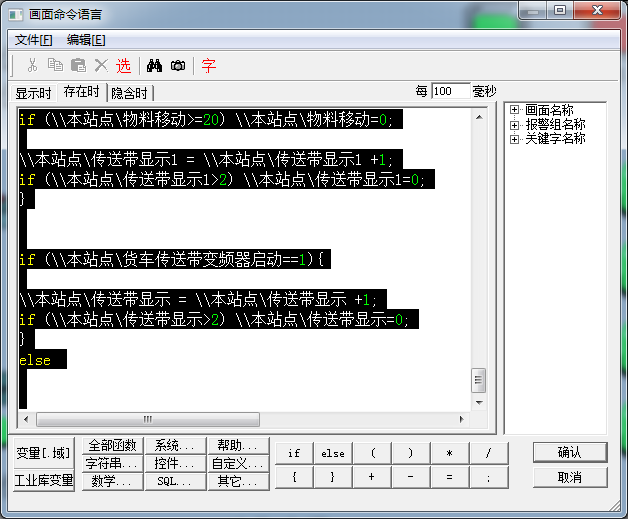Expand the 画面名称 tree node
The height and width of the screenshot is (519, 628).
tap(515, 110)
